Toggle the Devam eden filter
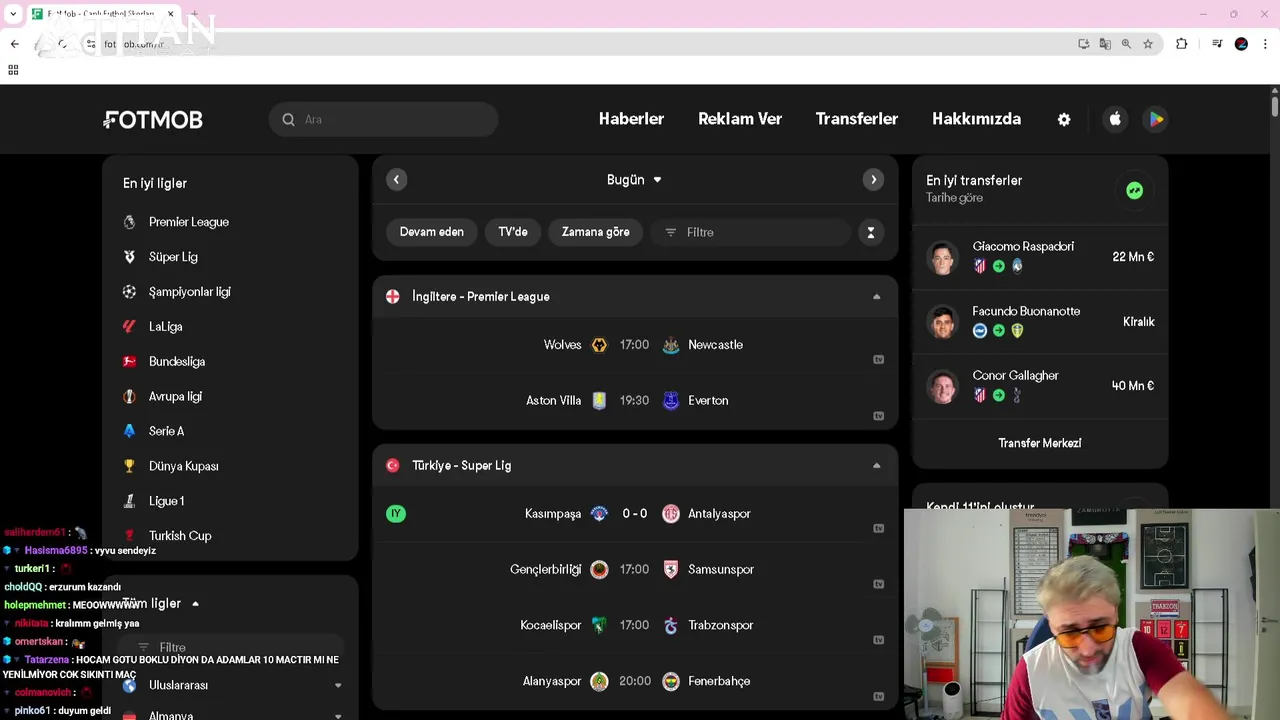 (x=432, y=232)
